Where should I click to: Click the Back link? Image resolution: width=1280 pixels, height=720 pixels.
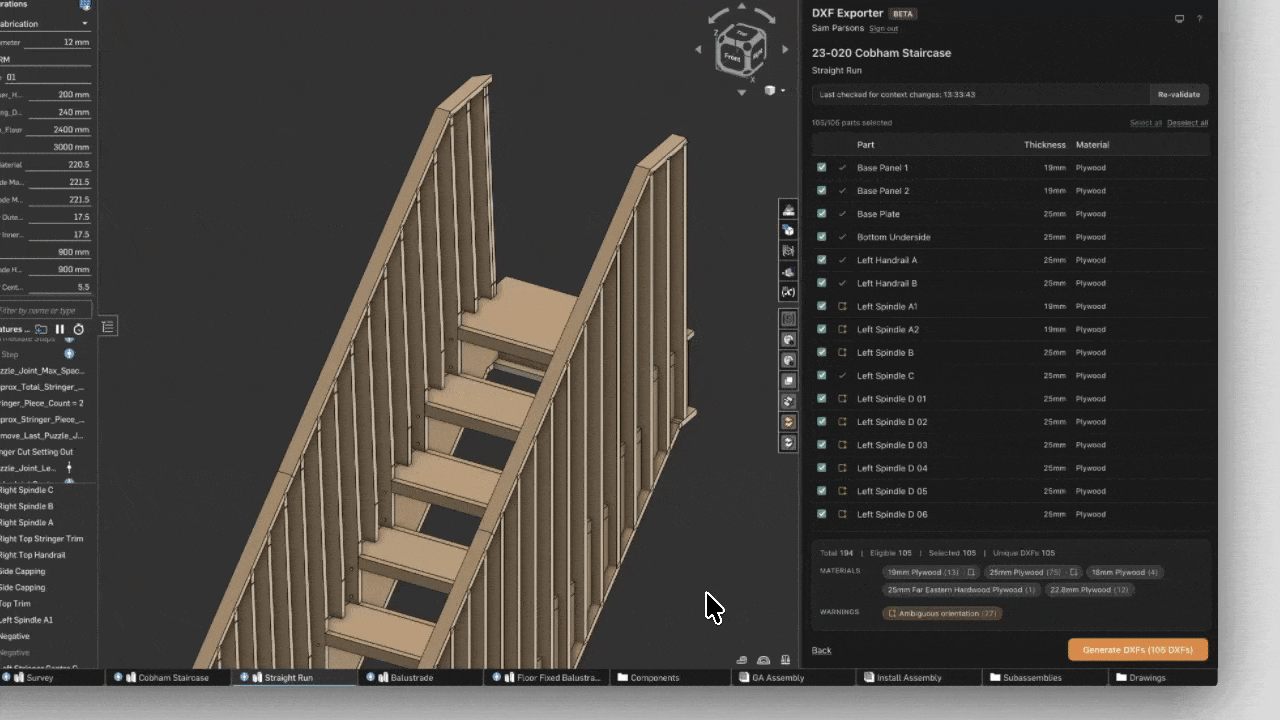(x=821, y=650)
